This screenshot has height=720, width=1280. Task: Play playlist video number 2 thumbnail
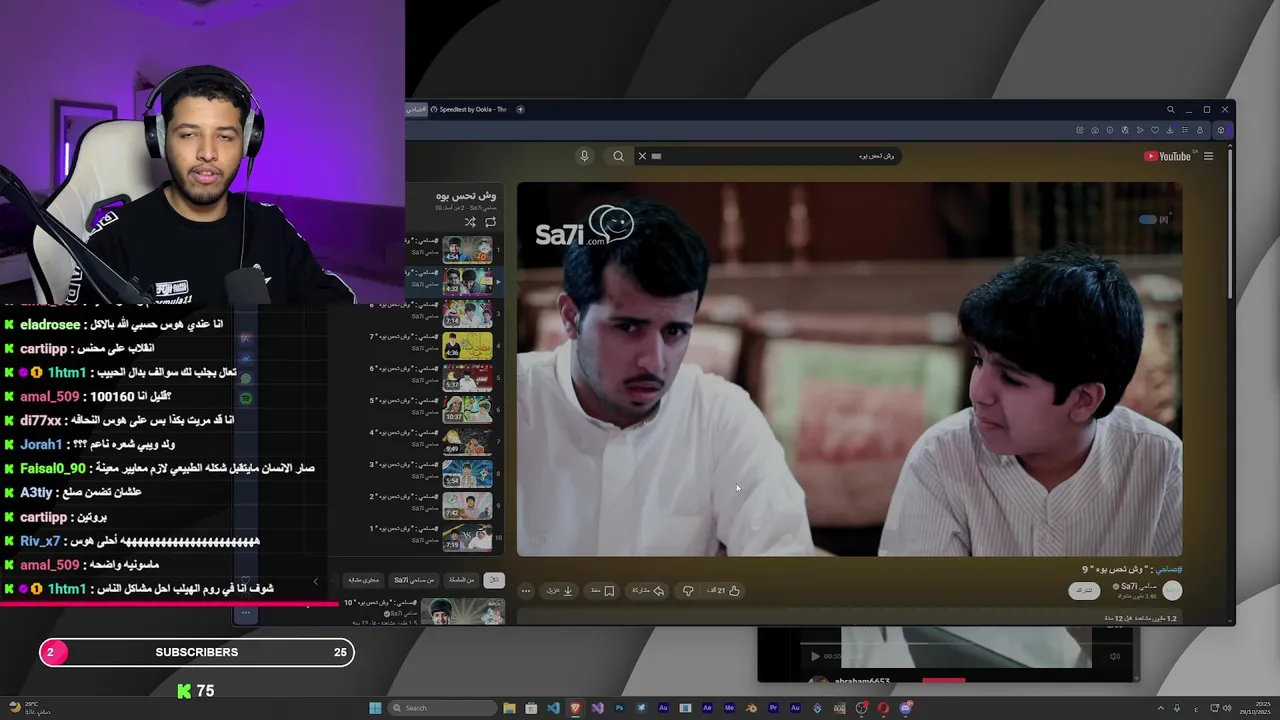click(468, 505)
